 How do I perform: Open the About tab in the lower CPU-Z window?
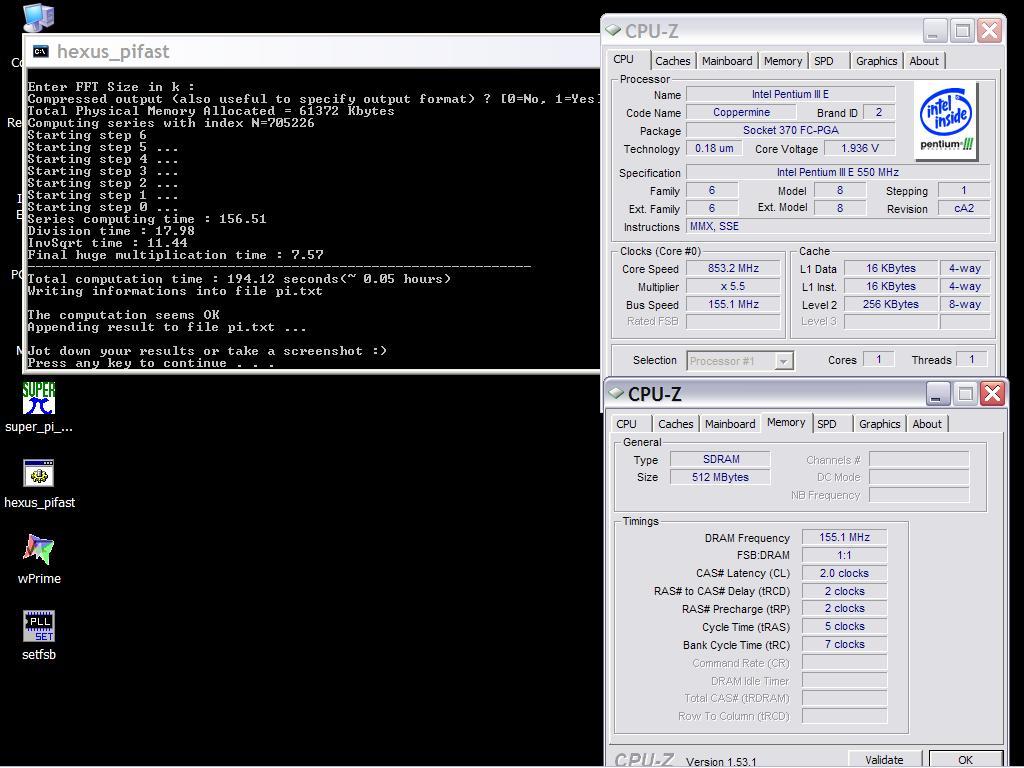pos(927,424)
